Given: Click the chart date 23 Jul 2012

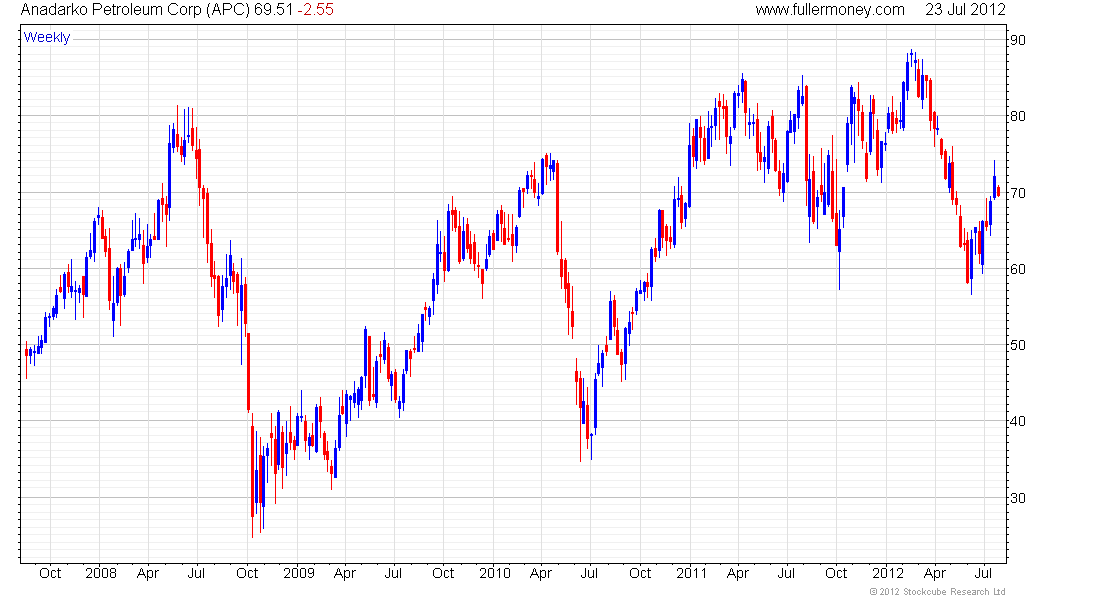Looking at the screenshot, I should click(965, 10).
